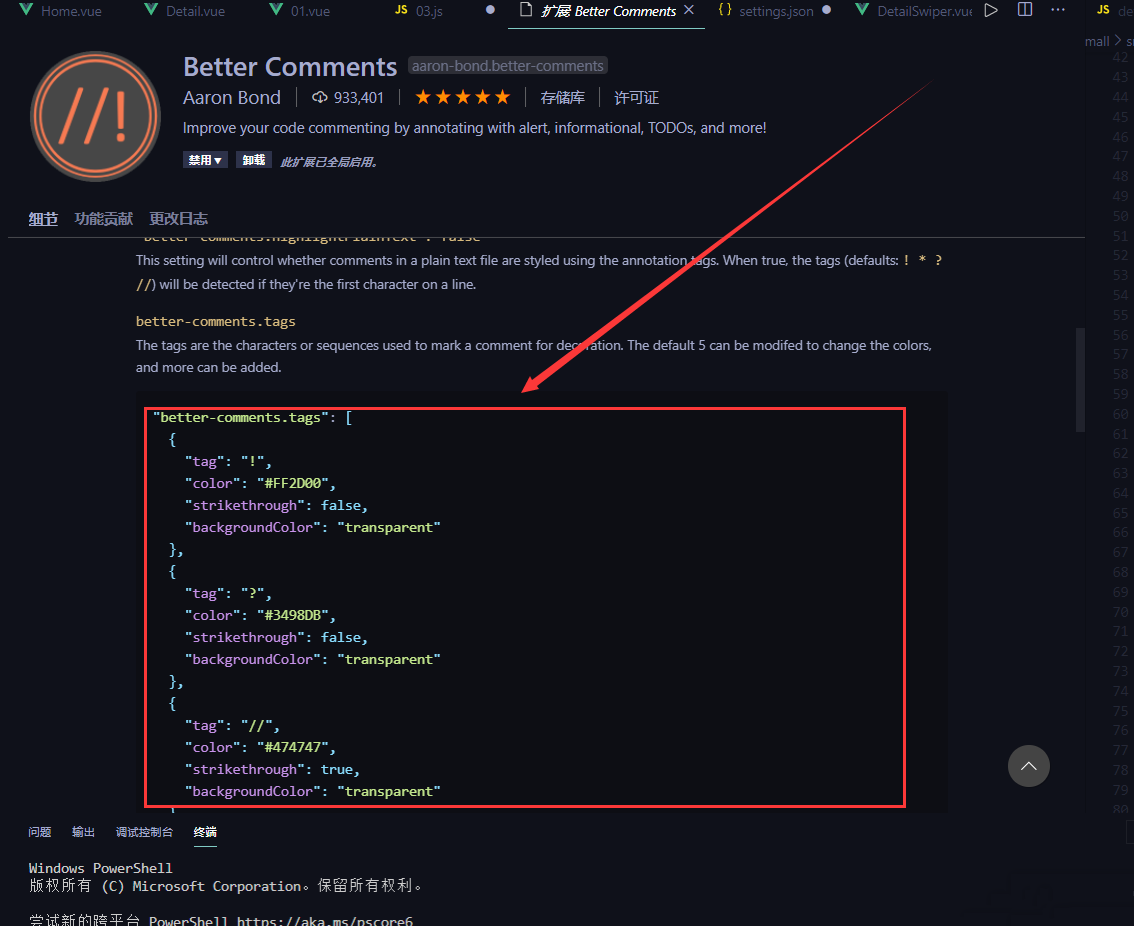Switch to the 03.js tab

pyautogui.click(x=429, y=11)
